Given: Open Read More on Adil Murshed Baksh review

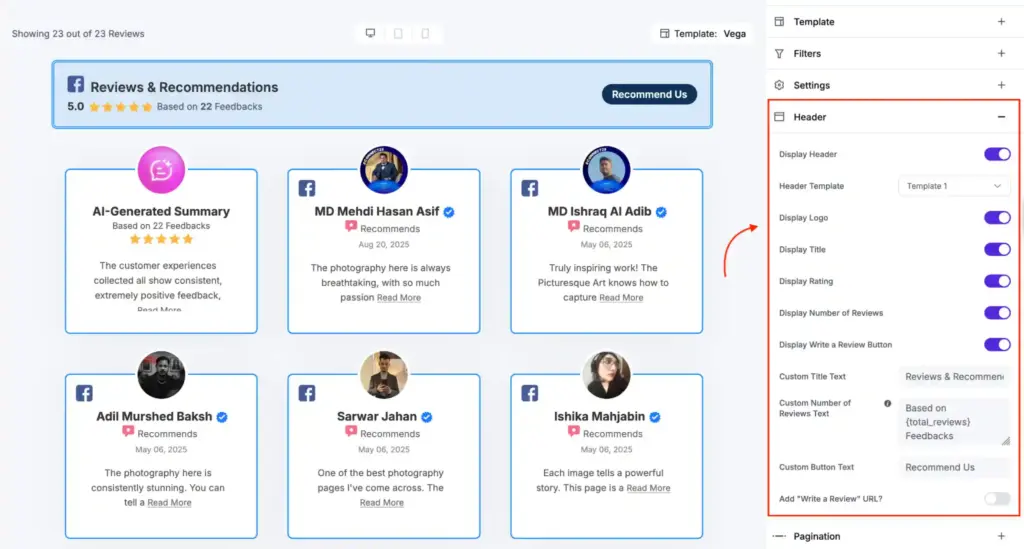Looking at the screenshot, I should pos(169,503).
